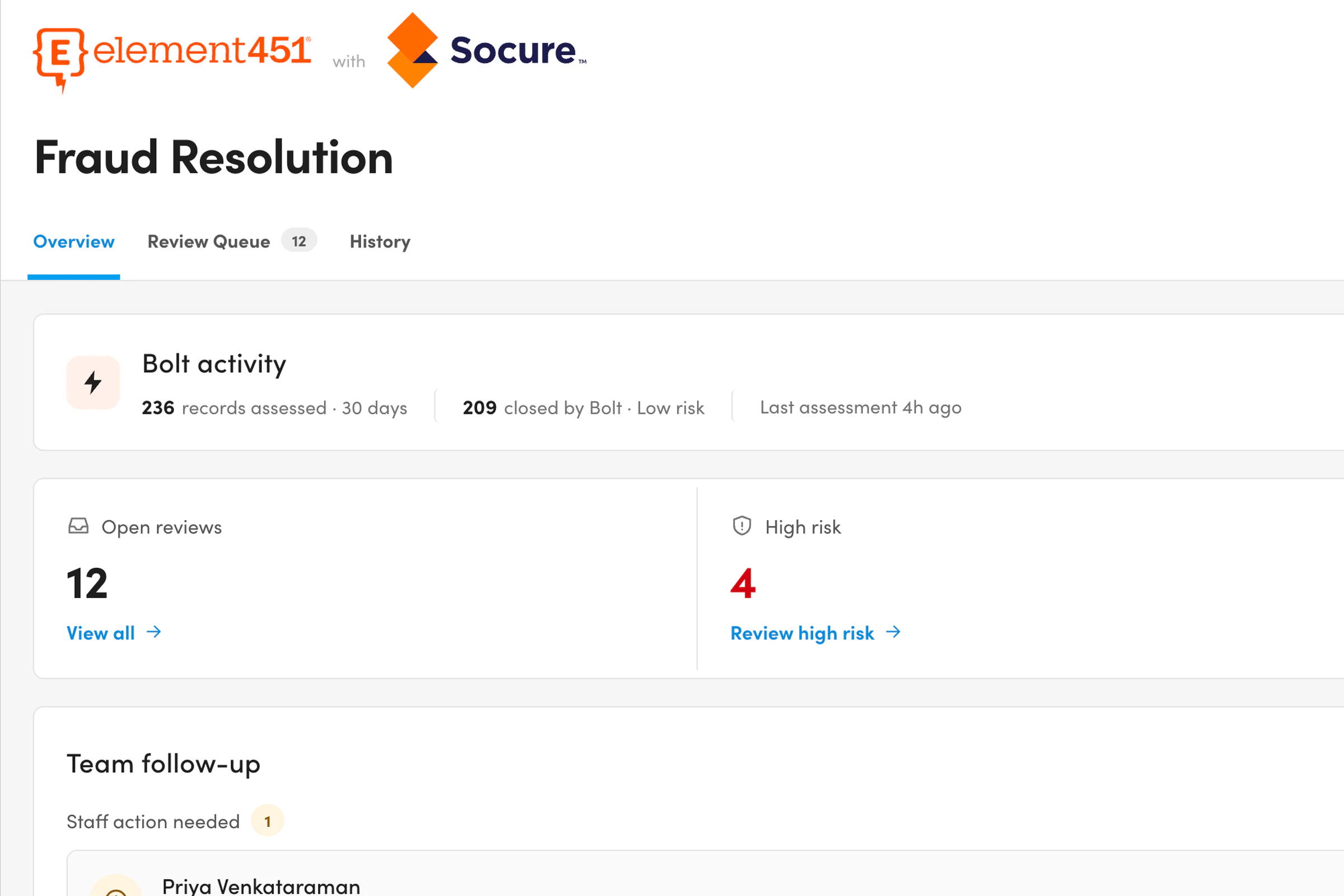Click the Review high risk link

802,633
